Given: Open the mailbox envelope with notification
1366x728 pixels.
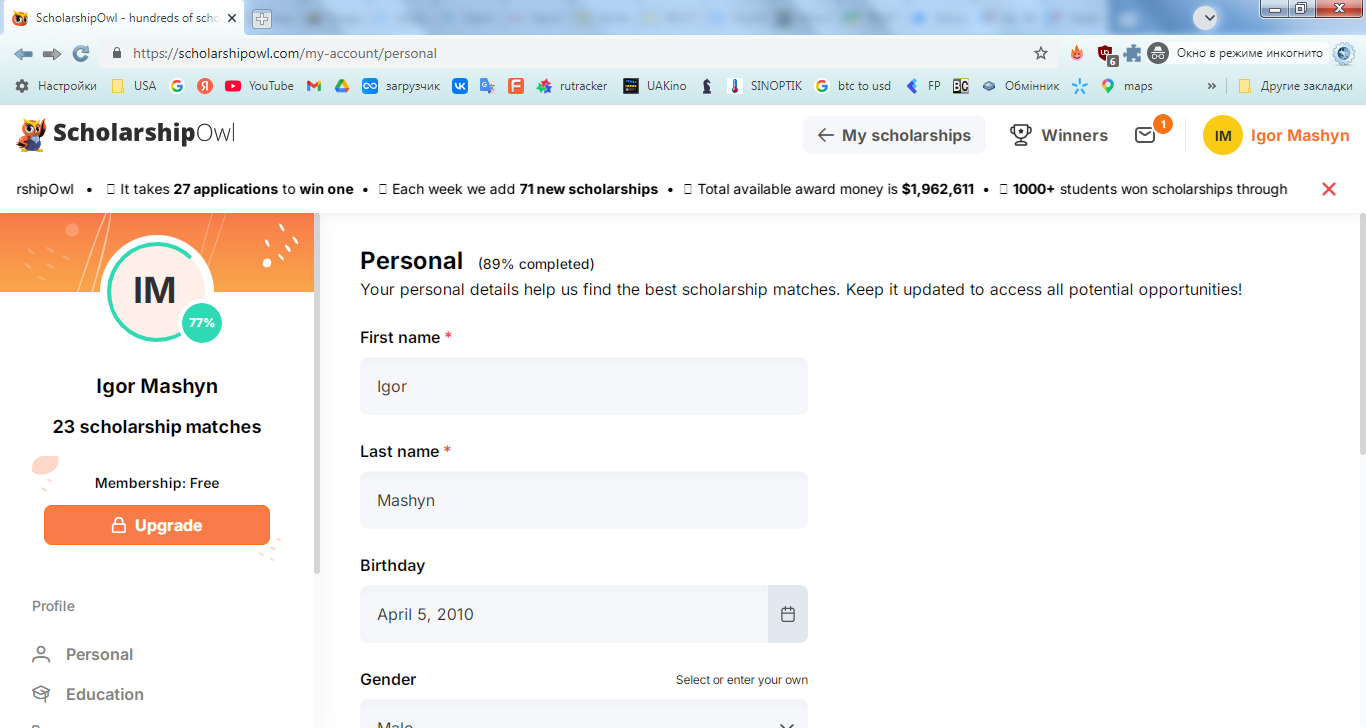Looking at the screenshot, I should click(1146, 135).
